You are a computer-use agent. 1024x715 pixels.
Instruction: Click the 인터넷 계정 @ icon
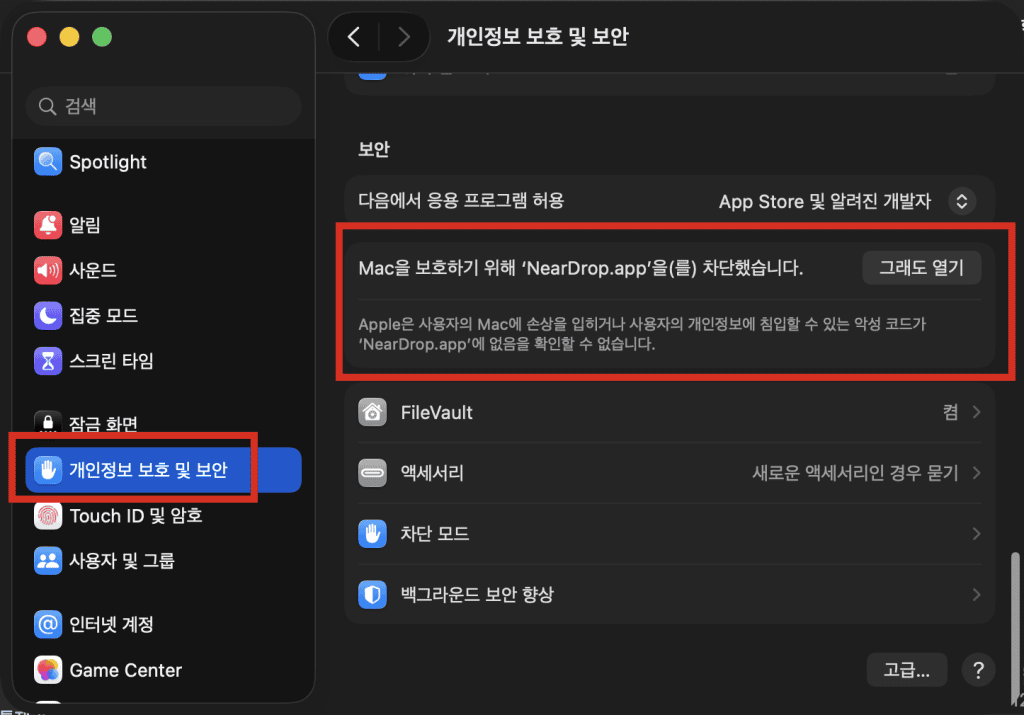tap(48, 624)
